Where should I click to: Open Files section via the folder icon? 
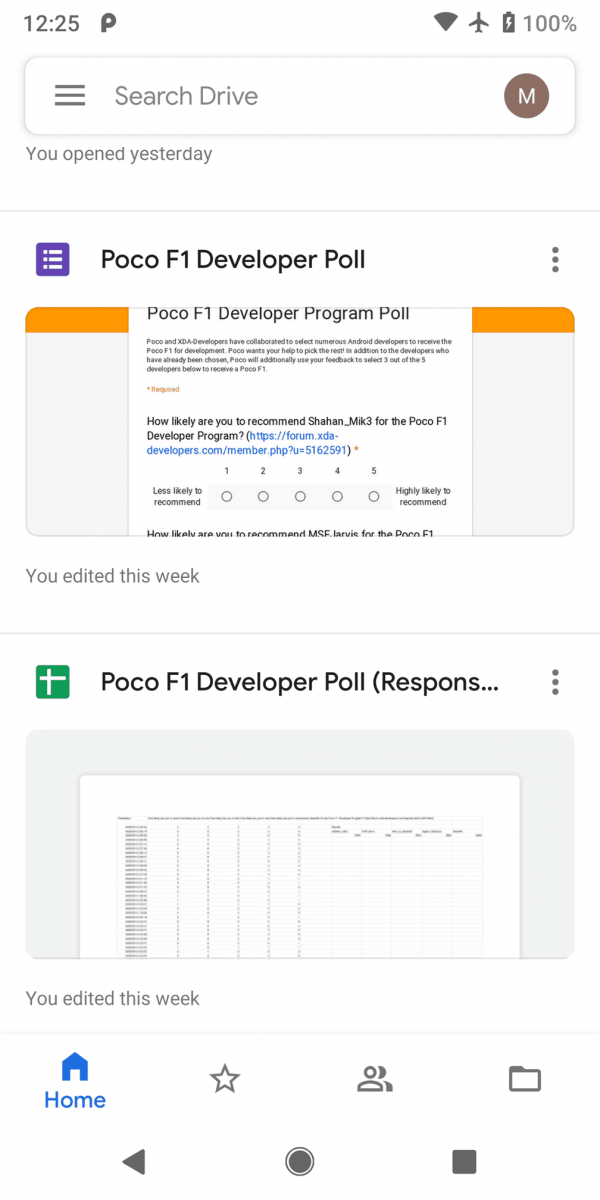click(x=524, y=1078)
